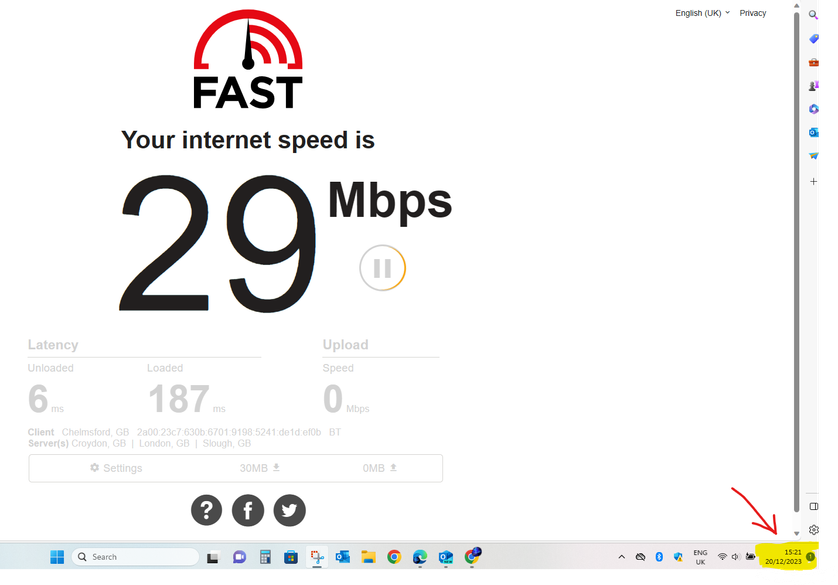
Task: Open the Calculator from taskbar
Action: pyautogui.click(x=265, y=557)
